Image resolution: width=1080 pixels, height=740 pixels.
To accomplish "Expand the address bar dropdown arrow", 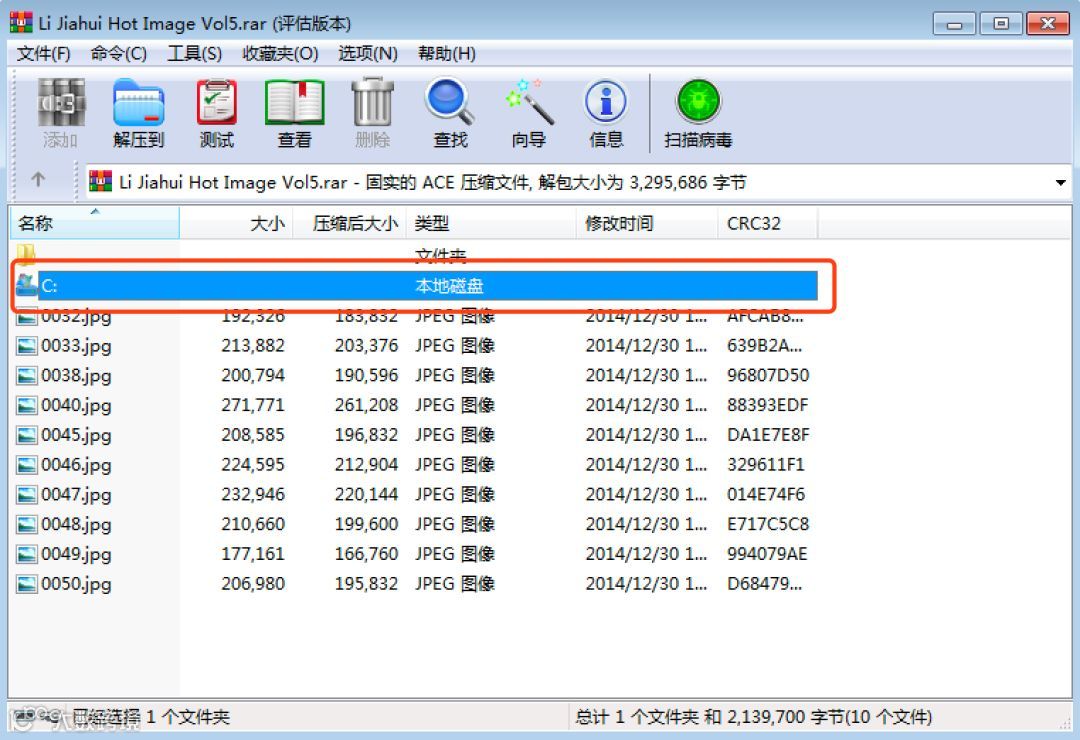I will coord(1060,182).
